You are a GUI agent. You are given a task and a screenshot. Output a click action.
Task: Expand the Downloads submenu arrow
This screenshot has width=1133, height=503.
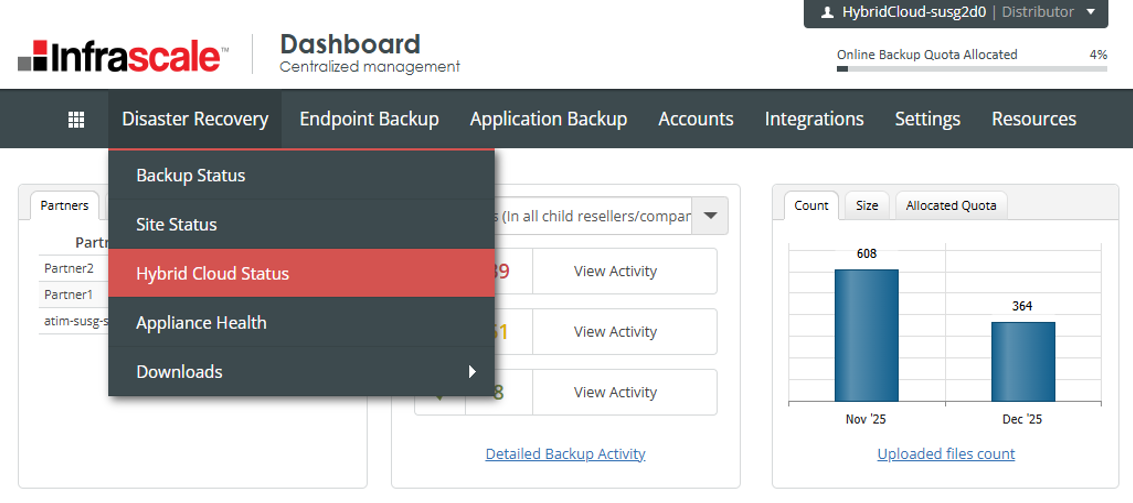tap(472, 372)
